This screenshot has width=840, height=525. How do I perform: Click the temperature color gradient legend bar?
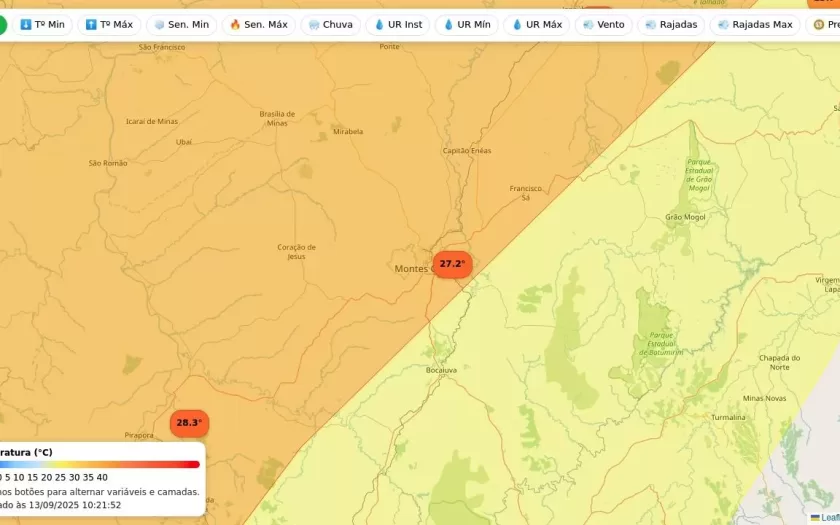tap(100, 464)
